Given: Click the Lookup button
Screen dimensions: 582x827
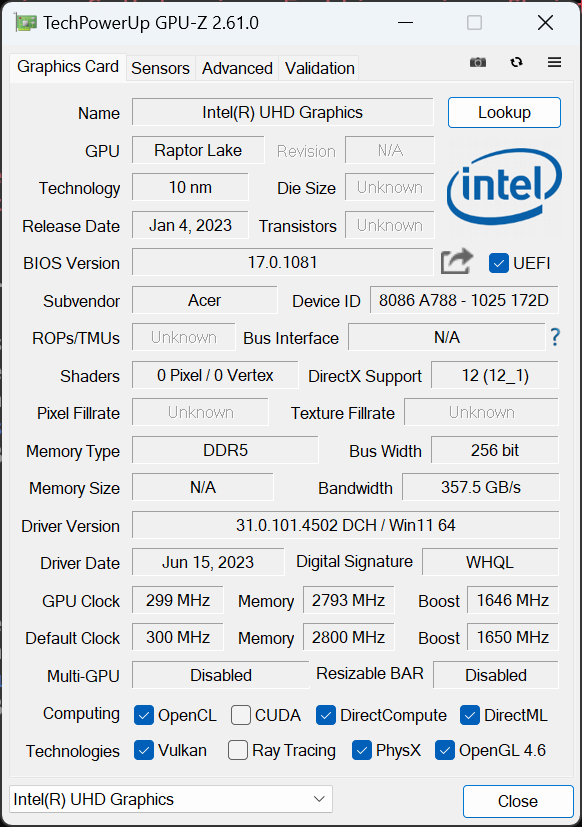Looking at the screenshot, I should tap(504, 112).
